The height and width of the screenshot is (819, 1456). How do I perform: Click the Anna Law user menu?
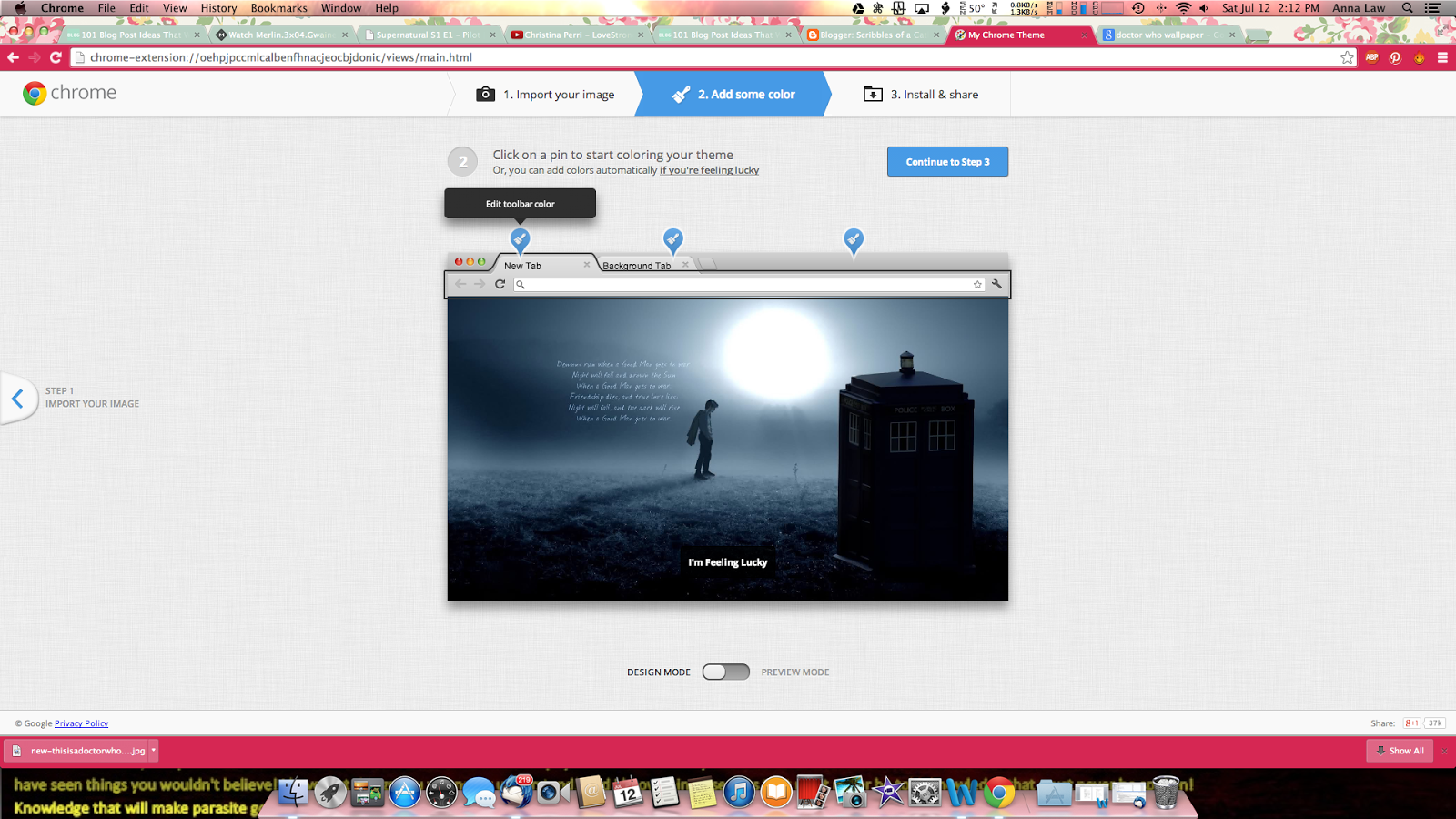coord(1359,8)
